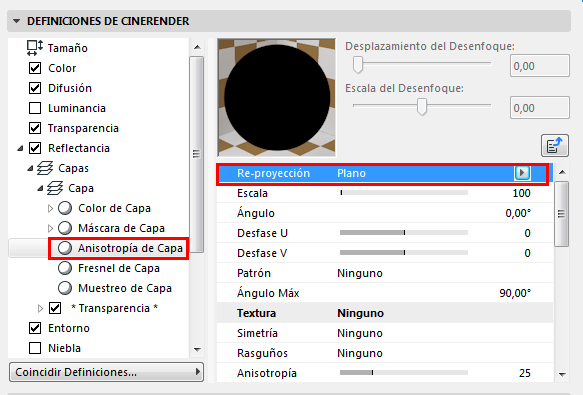Image resolution: width=583 pixels, height=395 pixels.
Task: Click the export settings icon button
Action: pyautogui.click(x=555, y=145)
